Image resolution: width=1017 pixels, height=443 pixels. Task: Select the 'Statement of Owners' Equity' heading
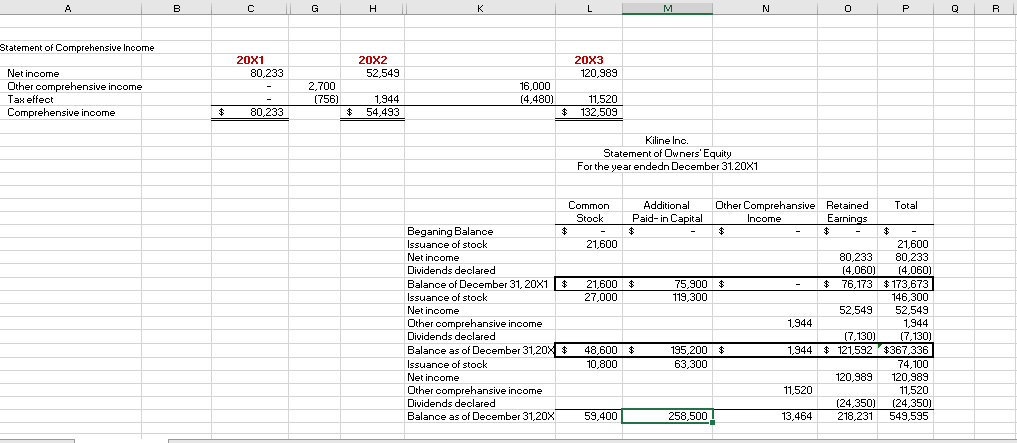667,153
